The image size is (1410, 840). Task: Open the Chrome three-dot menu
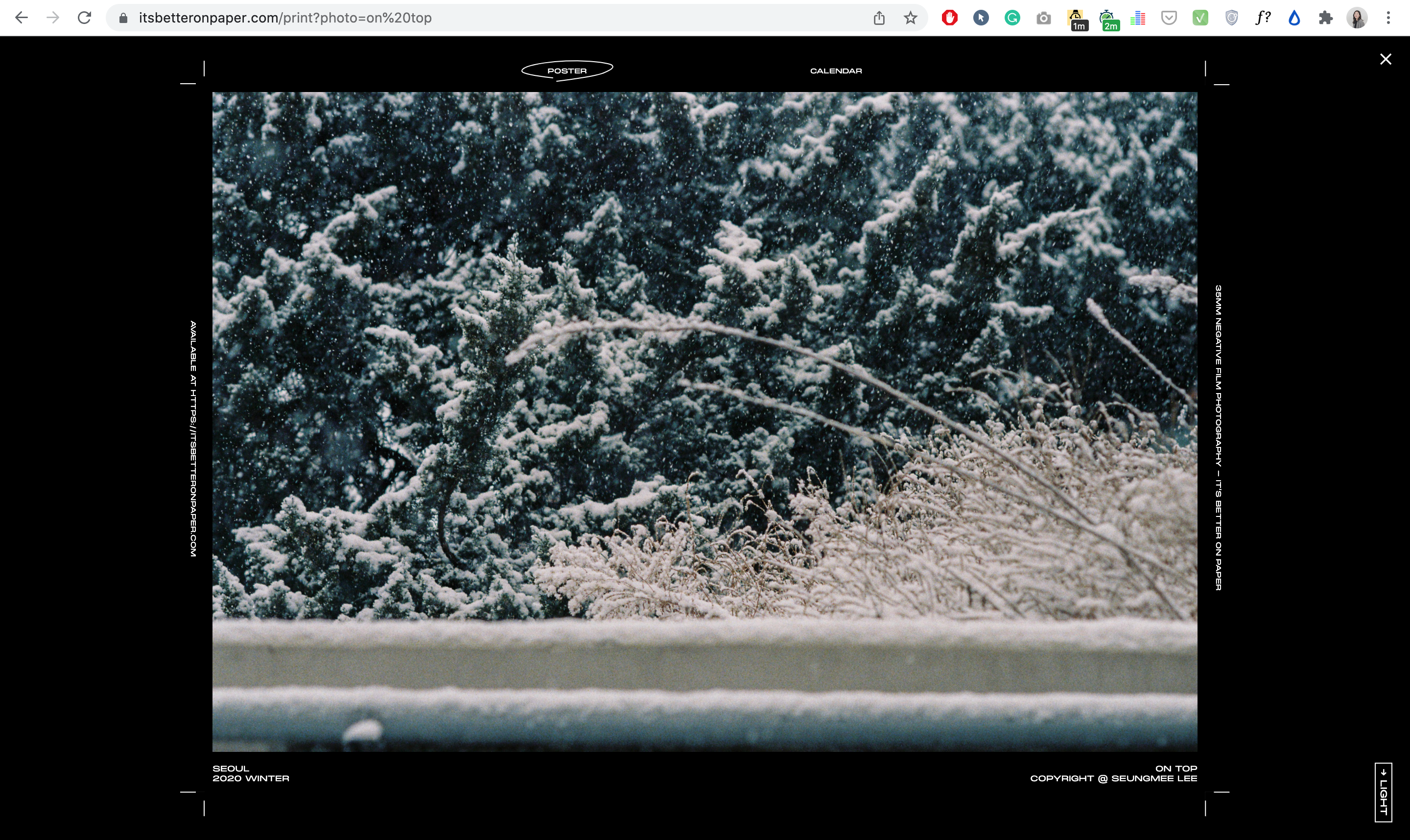pyautogui.click(x=1388, y=18)
